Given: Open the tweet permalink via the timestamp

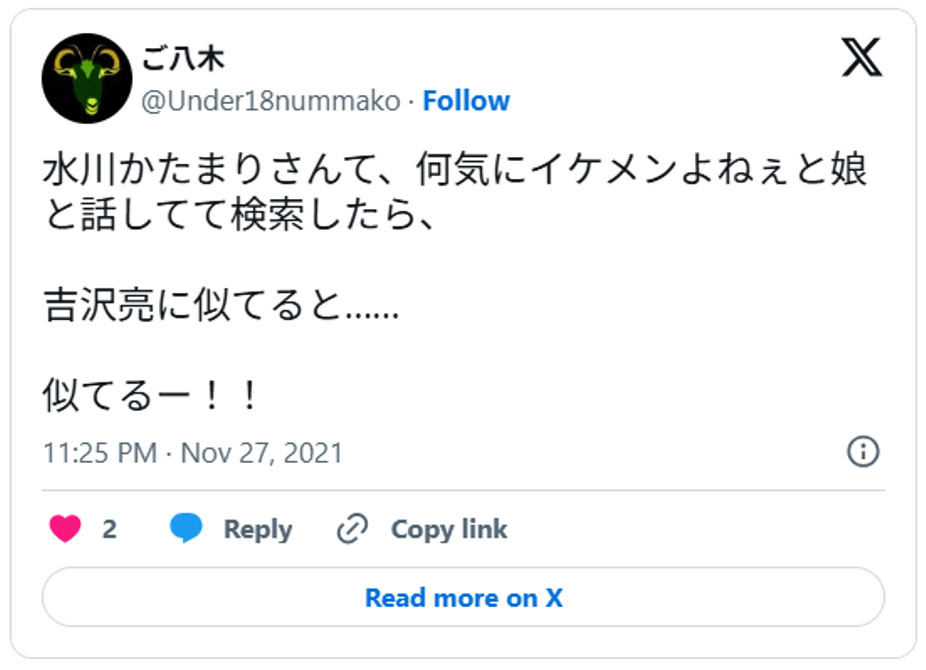Looking at the screenshot, I should click(x=100, y=452).
